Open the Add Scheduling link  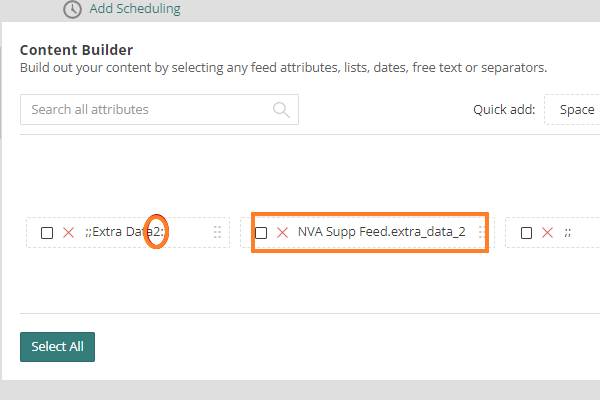coord(135,10)
